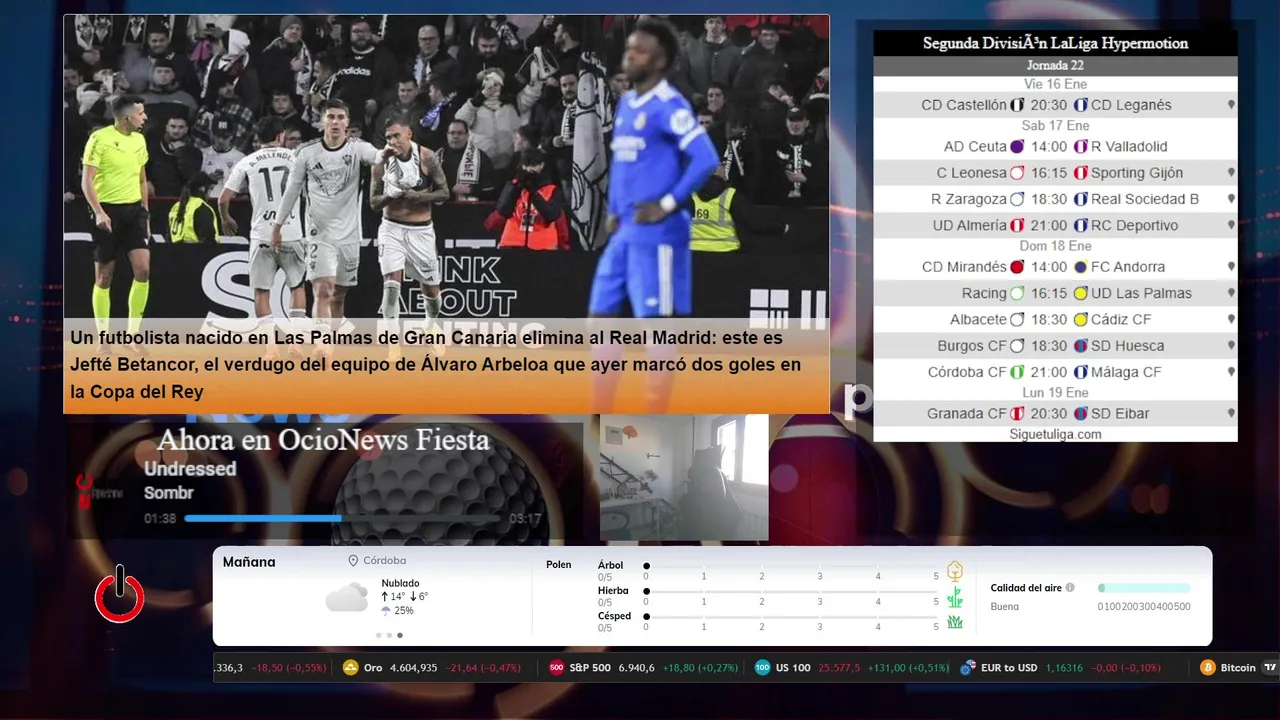Click the Cádiz CF yellow crest
Image resolution: width=1280 pixels, height=720 pixels.
click(x=1080, y=319)
